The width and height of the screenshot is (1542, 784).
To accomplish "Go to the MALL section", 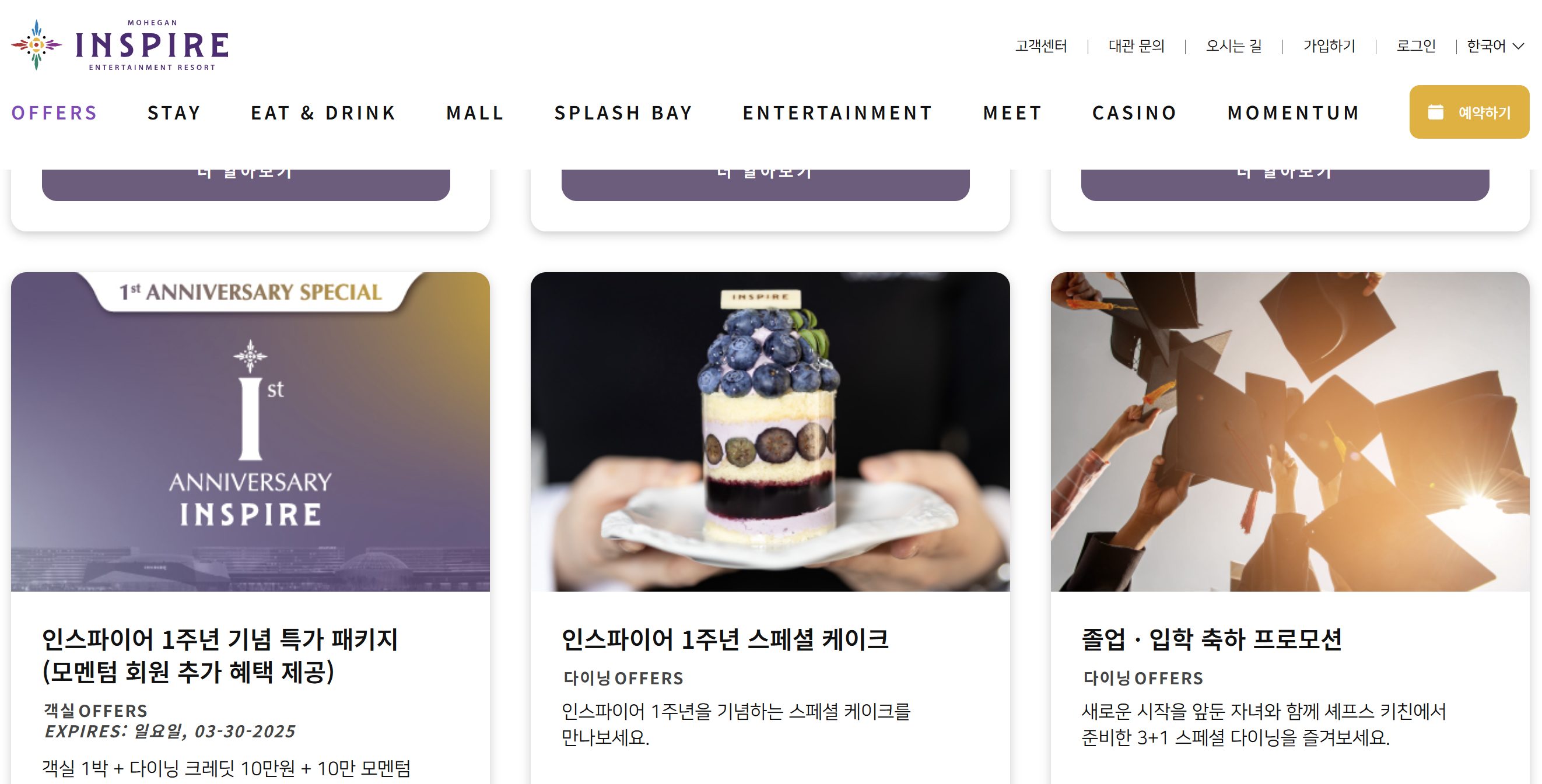I will pos(475,112).
